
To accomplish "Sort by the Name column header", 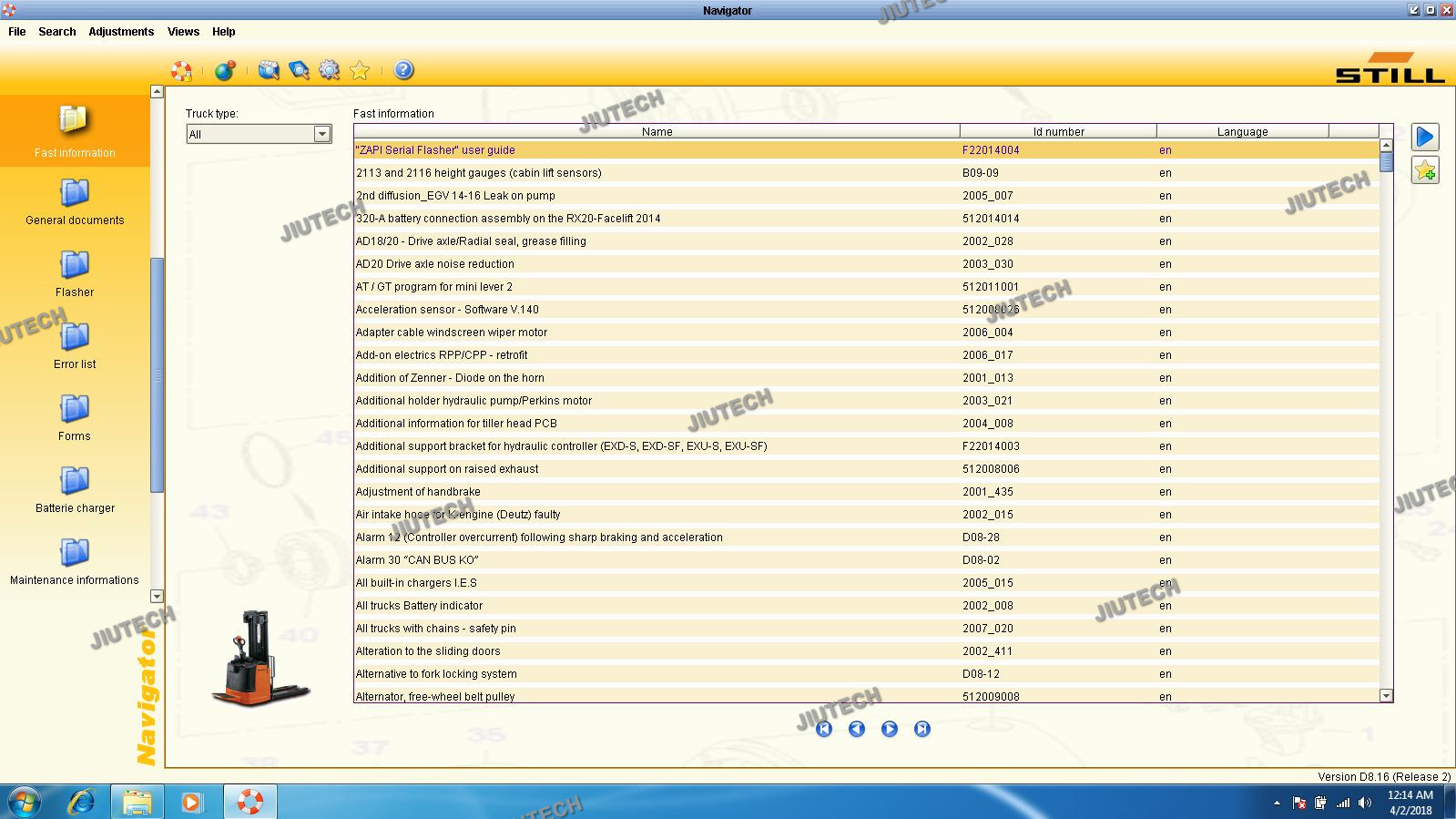I will coord(657,131).
